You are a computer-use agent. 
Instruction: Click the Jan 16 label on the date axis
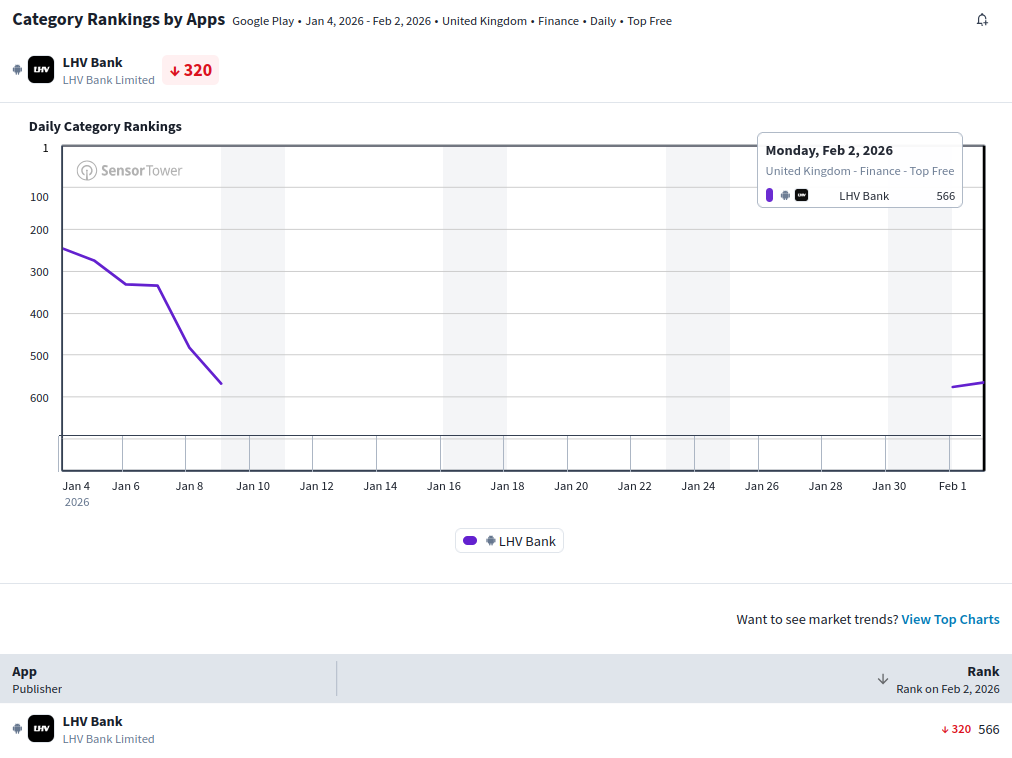coord(443,486)
